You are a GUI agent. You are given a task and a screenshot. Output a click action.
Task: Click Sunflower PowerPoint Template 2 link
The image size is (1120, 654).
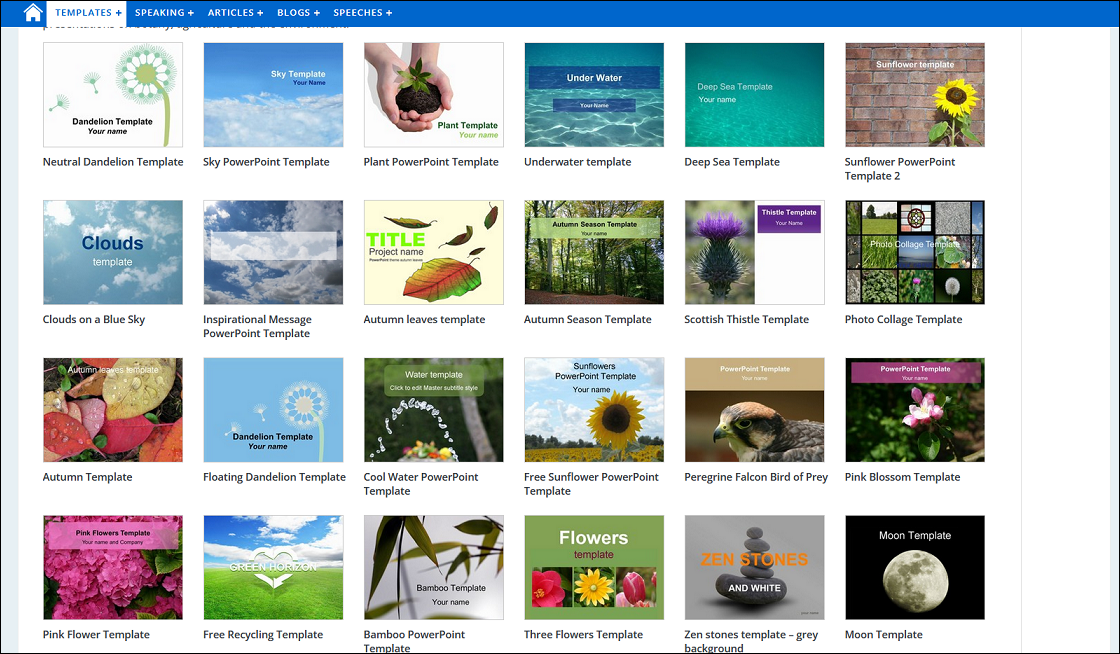coord(900,169)
